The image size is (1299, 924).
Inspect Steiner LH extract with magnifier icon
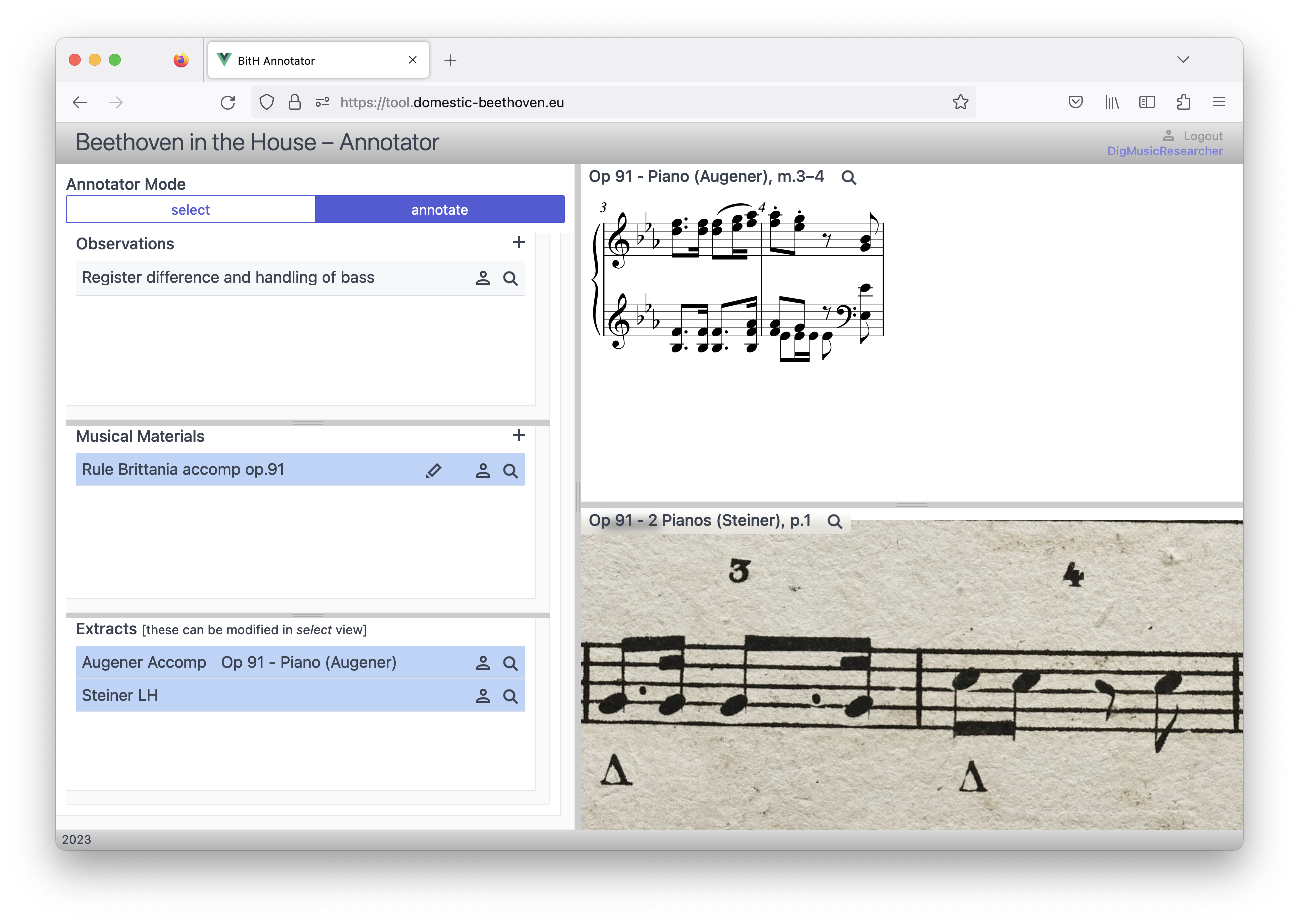pyautogui.click(x=510, y=696)
